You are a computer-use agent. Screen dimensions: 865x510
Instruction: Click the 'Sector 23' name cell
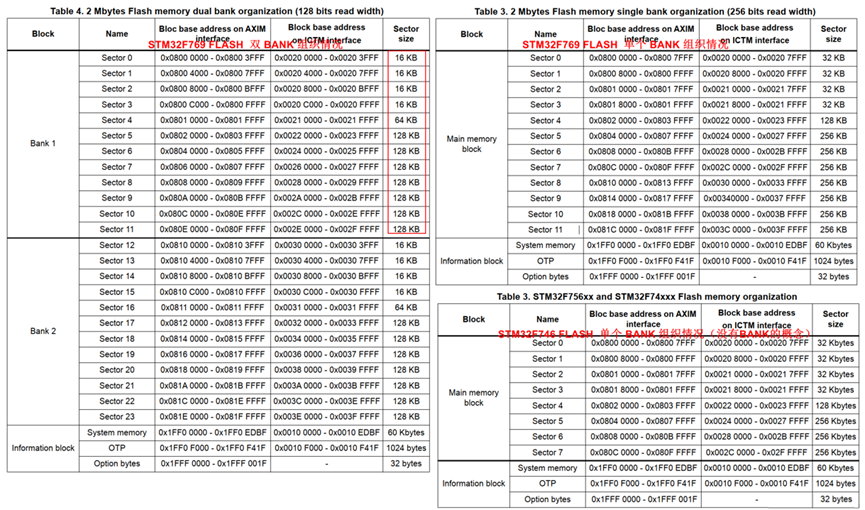[x=117, y=417]
